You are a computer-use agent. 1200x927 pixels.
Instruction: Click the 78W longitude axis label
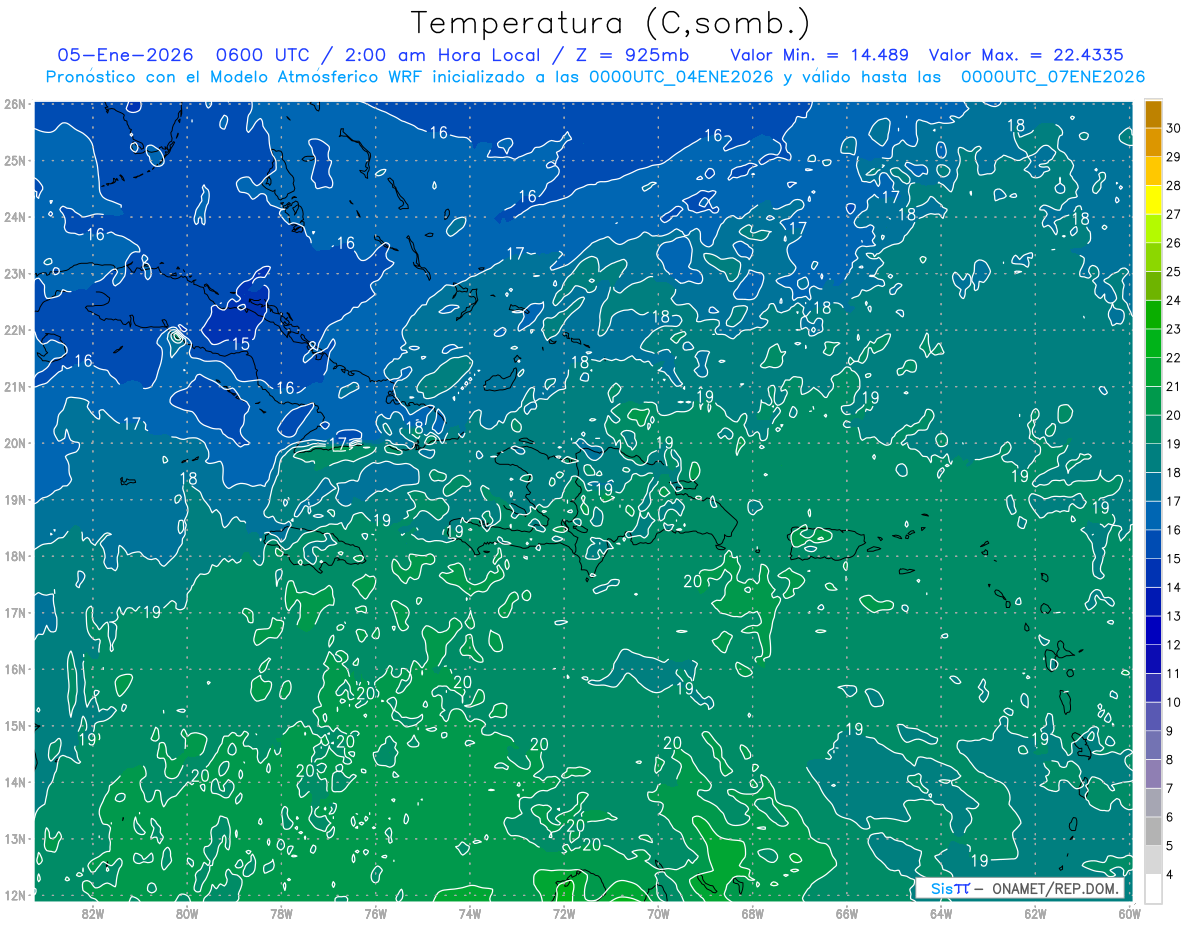(x=281, y=912)
